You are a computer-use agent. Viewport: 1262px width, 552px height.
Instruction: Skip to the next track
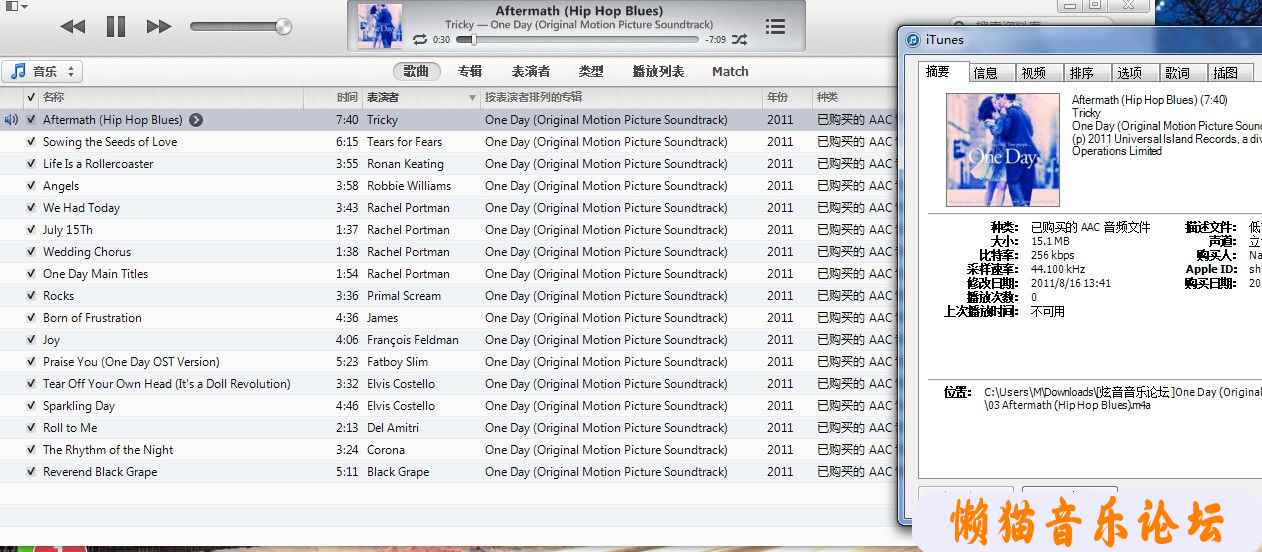tap(159, 27)
